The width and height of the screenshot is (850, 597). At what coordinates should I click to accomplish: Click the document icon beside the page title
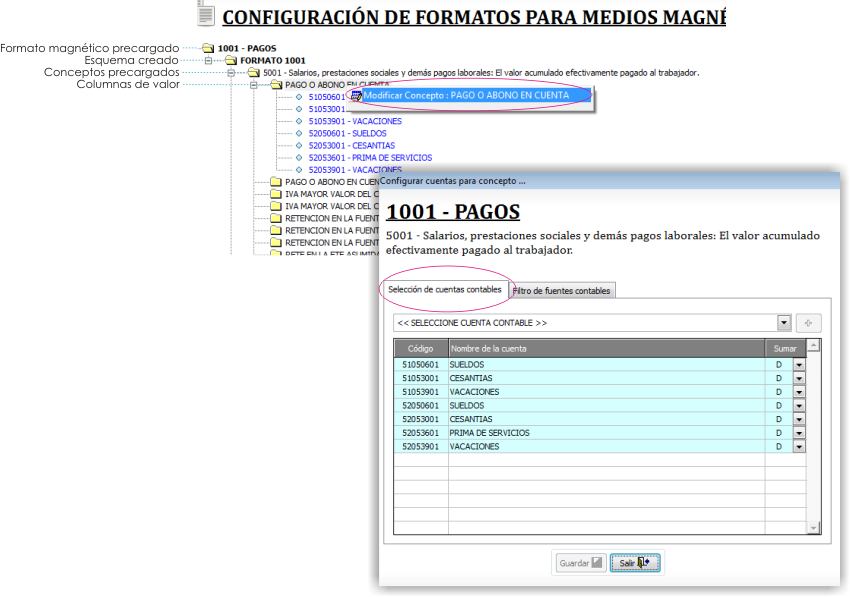coord(205,14)
